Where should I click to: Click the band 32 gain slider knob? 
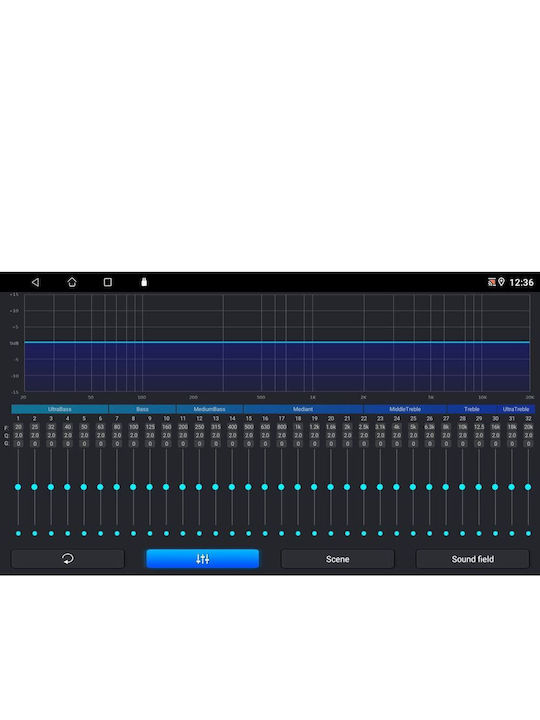click(528, 487)
